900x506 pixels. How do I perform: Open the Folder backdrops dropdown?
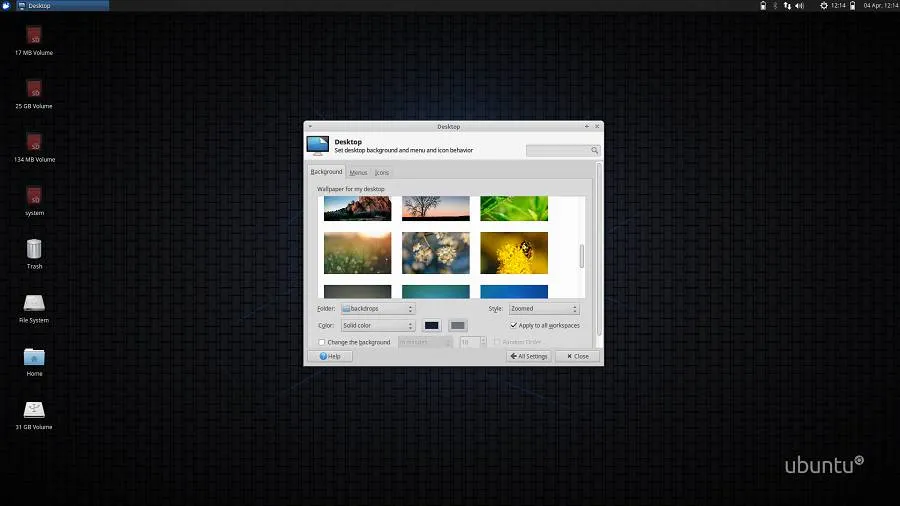tap(377, 309)
